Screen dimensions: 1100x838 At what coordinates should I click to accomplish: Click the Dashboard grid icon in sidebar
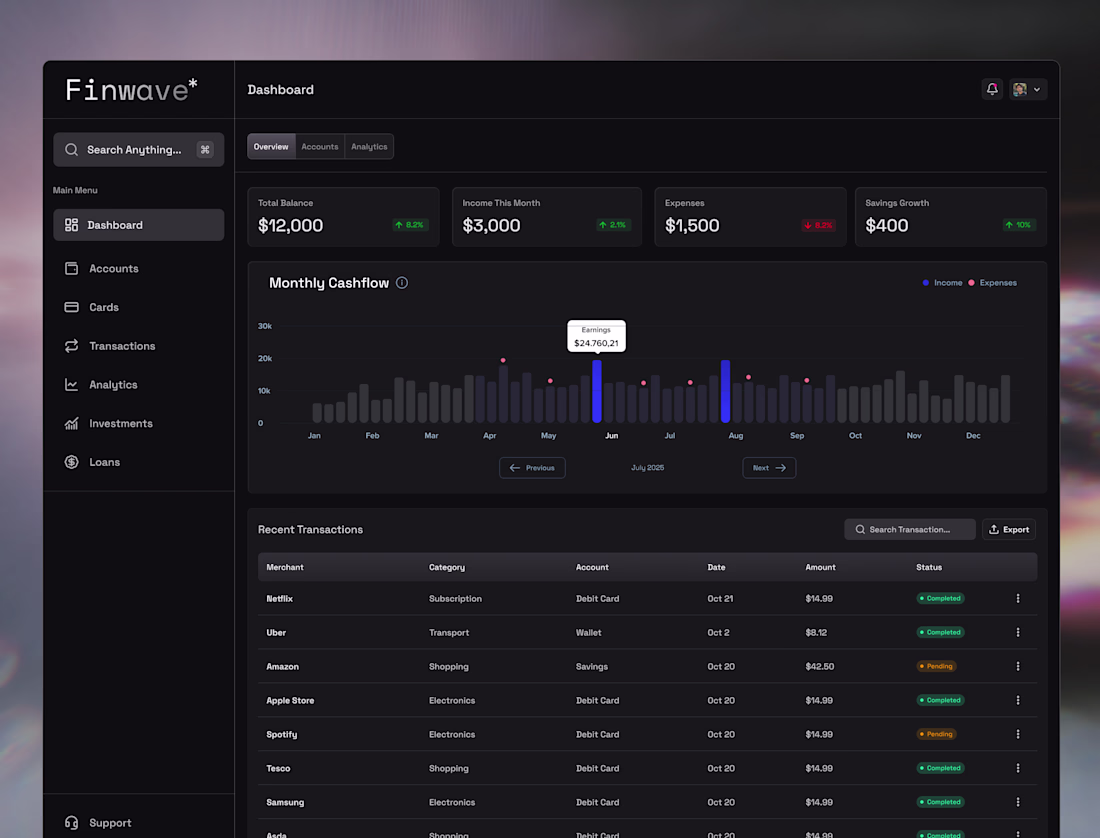pos(72,225)
